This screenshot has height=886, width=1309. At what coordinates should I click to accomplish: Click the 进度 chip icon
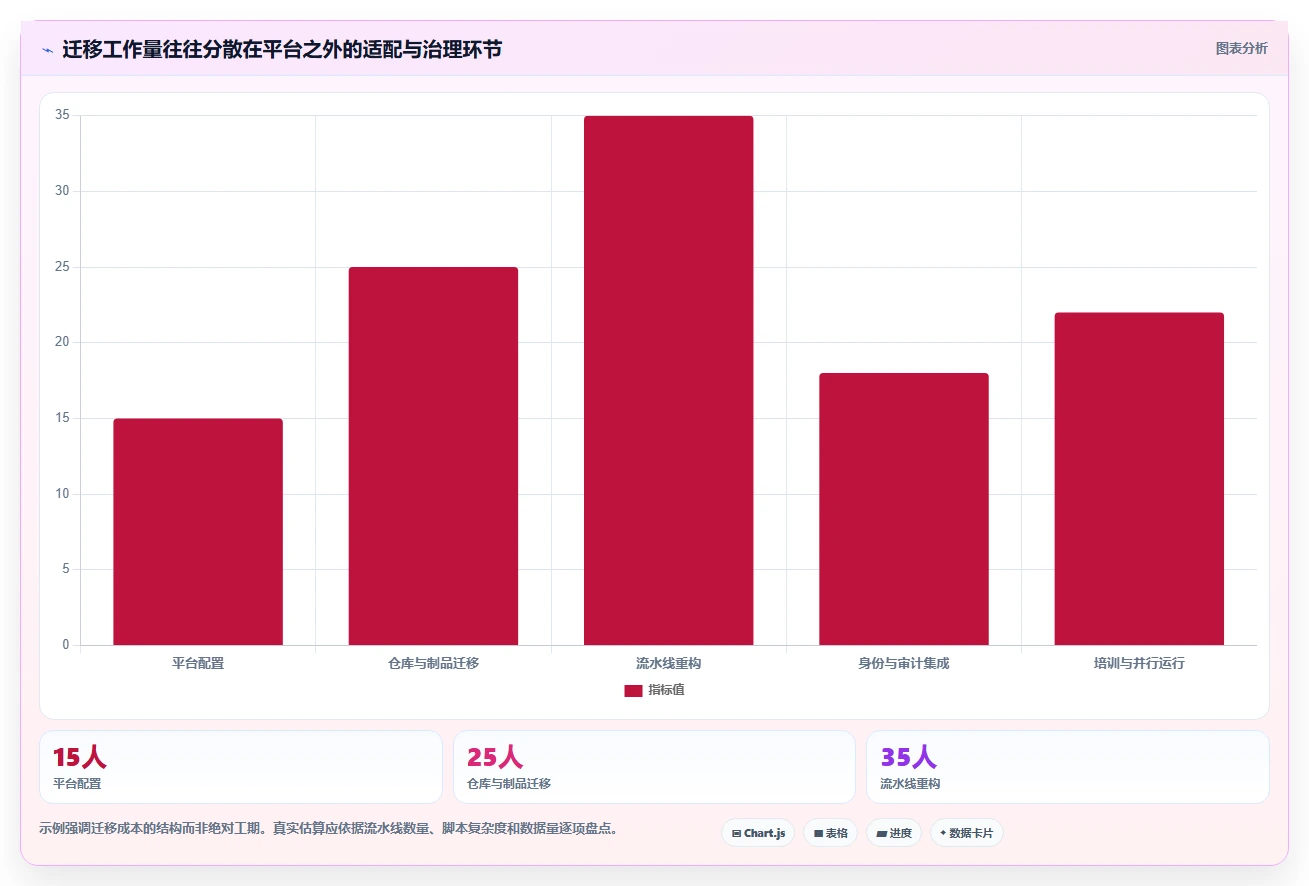coord(881,833)
